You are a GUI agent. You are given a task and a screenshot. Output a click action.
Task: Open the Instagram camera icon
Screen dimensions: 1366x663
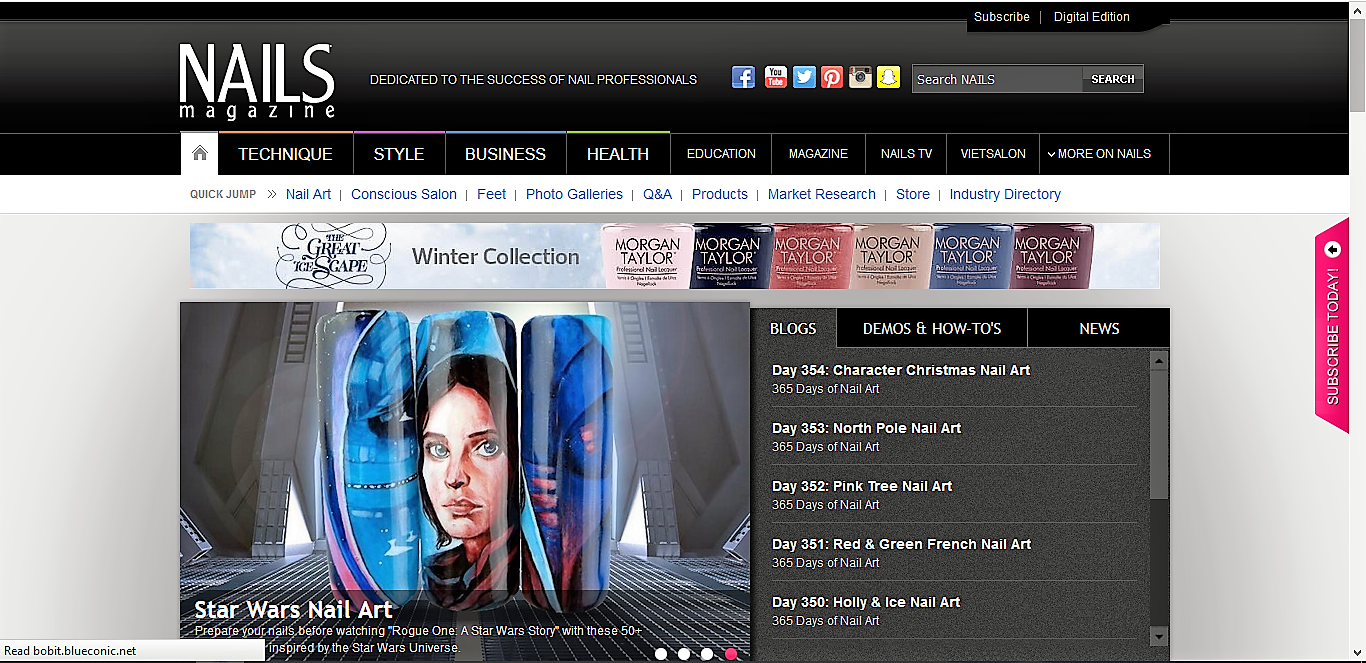[x=860, y=77]
